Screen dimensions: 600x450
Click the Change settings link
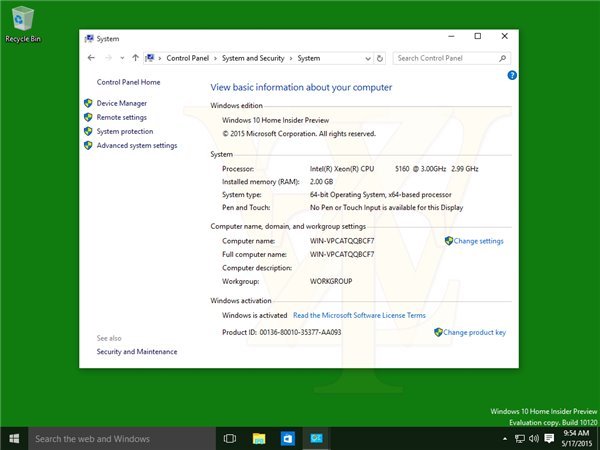pyautogui.click(x=478, y=241)
